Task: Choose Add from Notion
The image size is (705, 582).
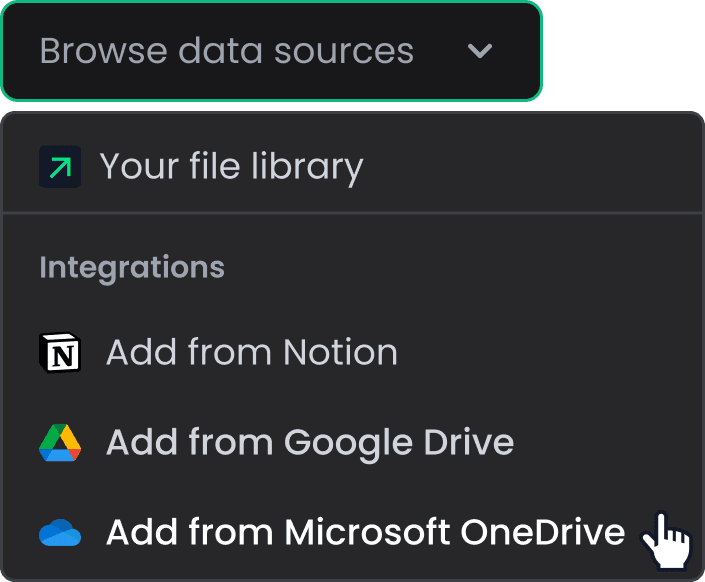Action: click(x=352, y=353)
